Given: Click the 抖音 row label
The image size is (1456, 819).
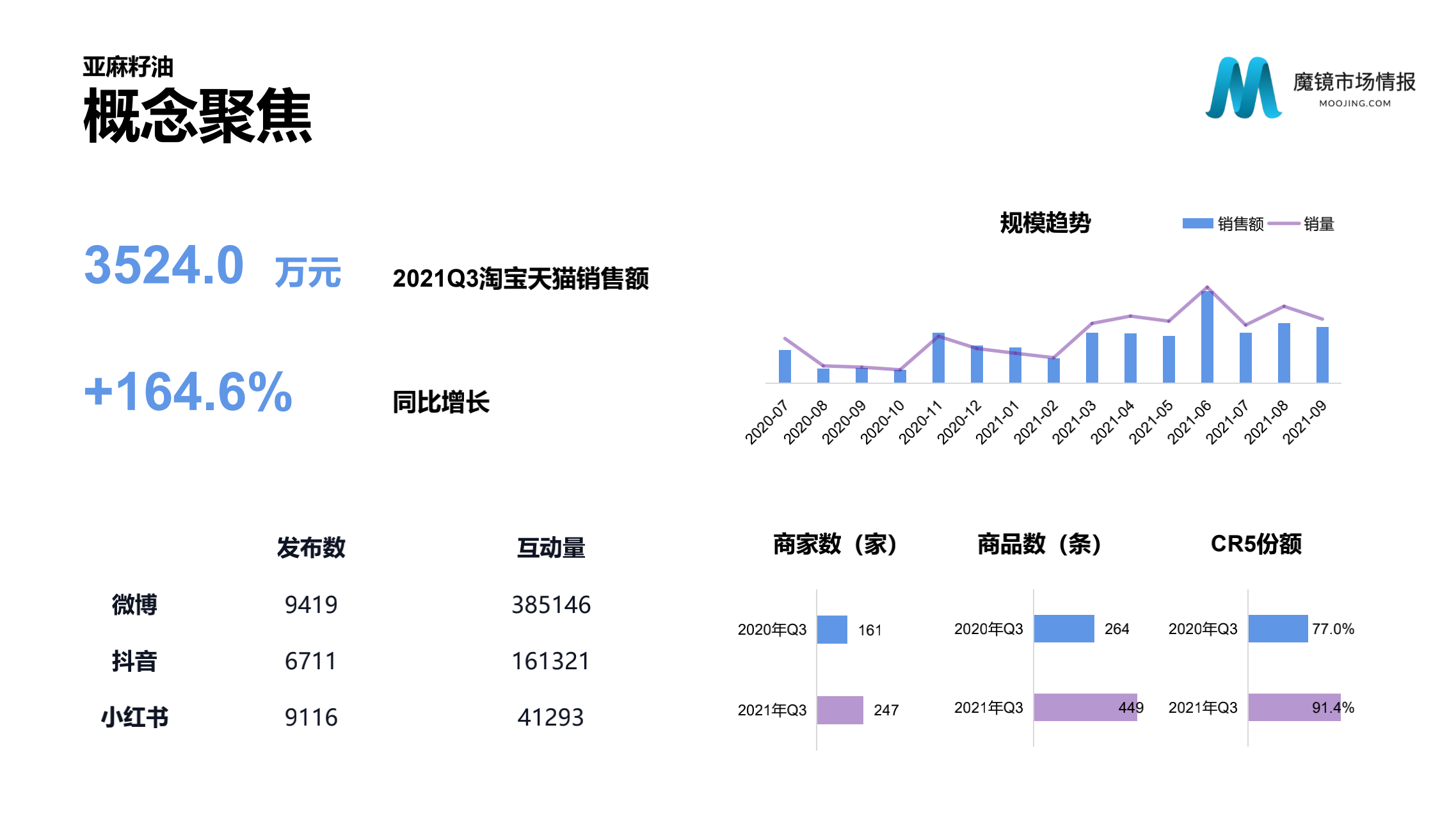Looking at the screenshot, I should (134, 661).
